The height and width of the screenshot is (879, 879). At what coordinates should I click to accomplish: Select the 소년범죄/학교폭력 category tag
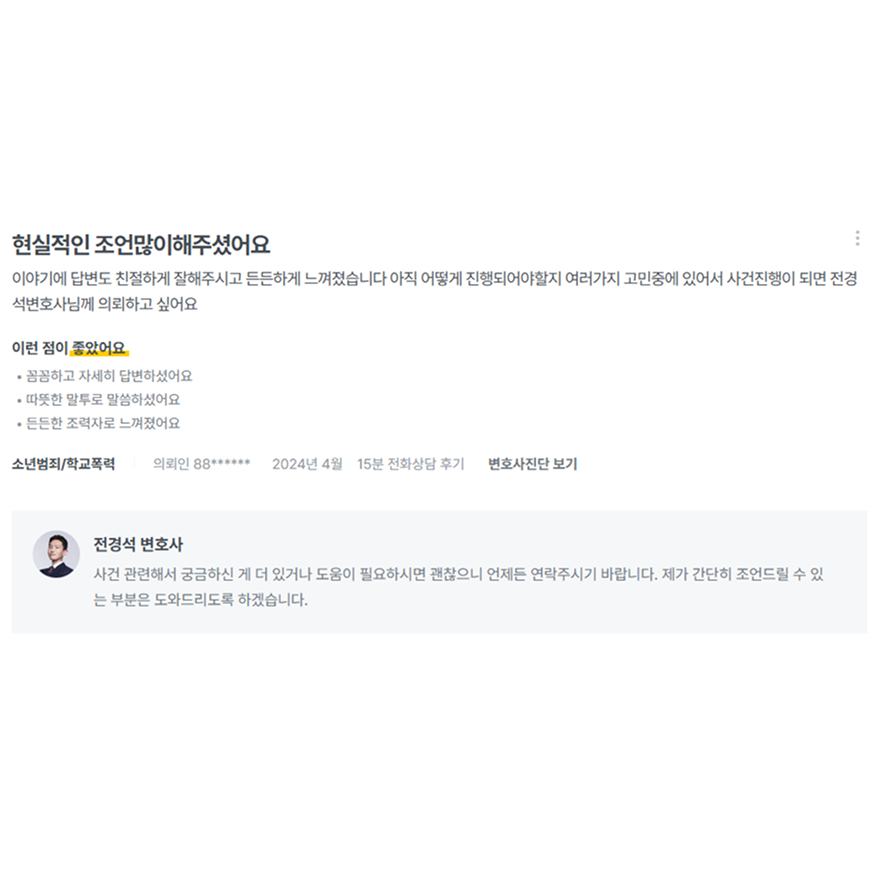coord(63,464)
